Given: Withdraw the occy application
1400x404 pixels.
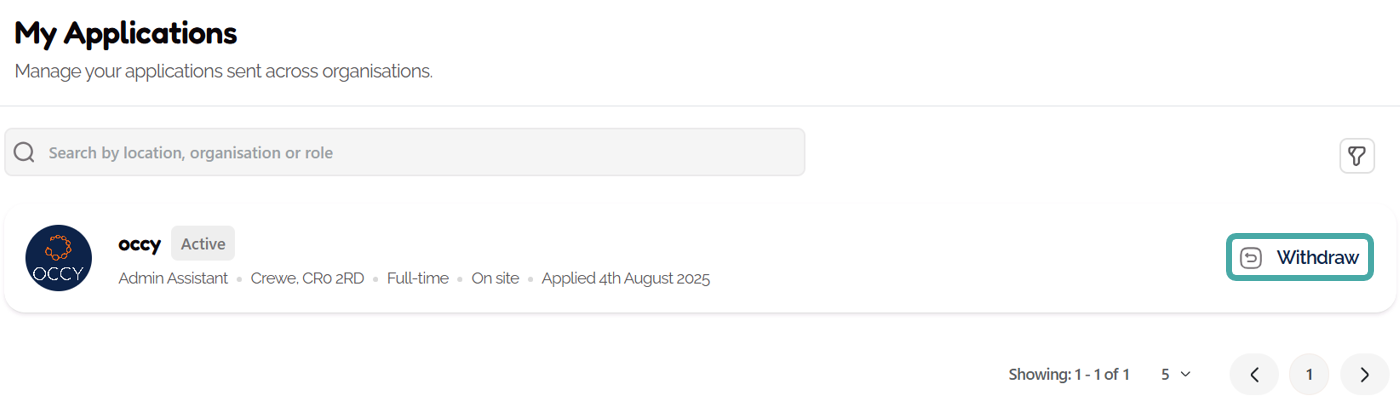Looking at the screenshot, I should (1300, 258).
